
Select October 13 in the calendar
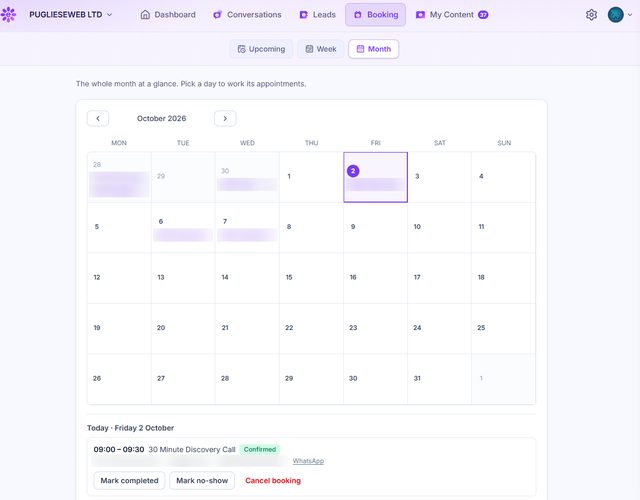tap(183, 278)
